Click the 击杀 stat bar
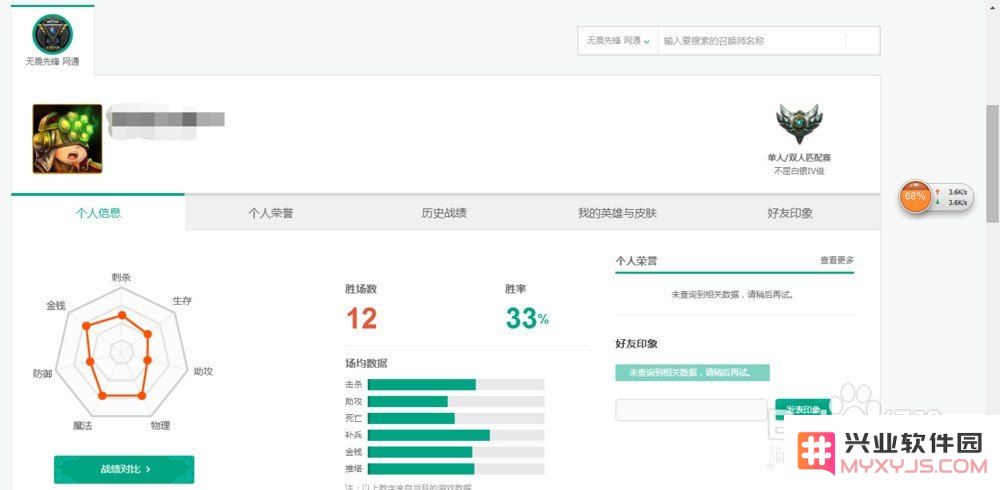Viewport: 1000px width, 490px height. click(456, 385)
